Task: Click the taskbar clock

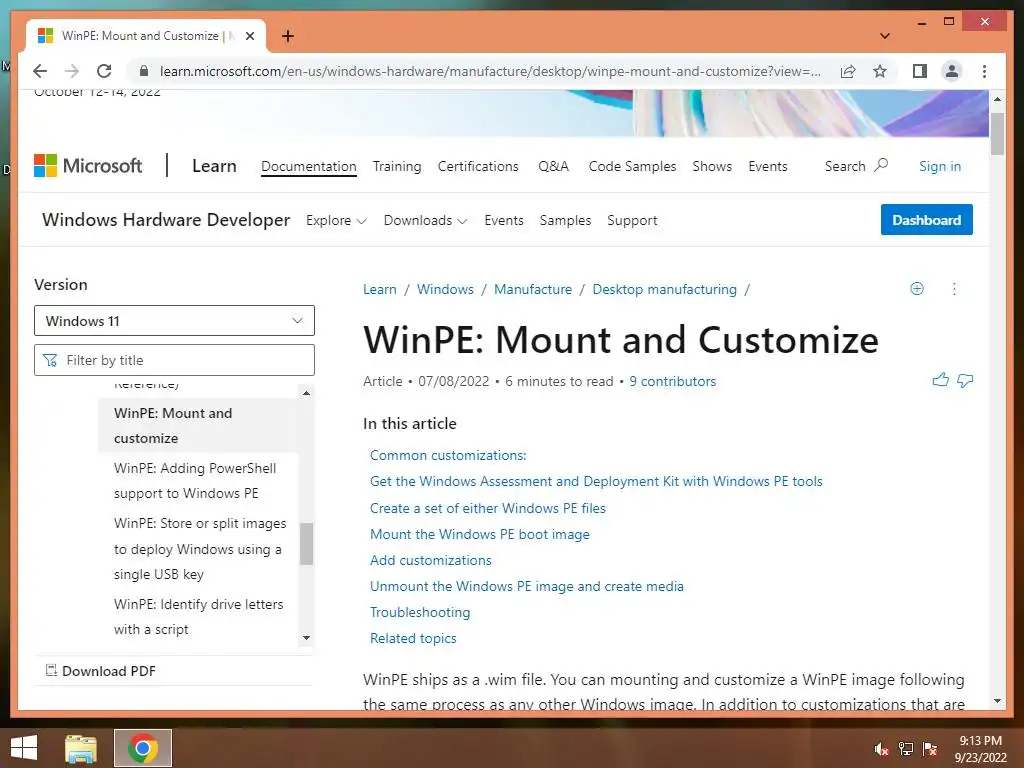Action: 981,749
